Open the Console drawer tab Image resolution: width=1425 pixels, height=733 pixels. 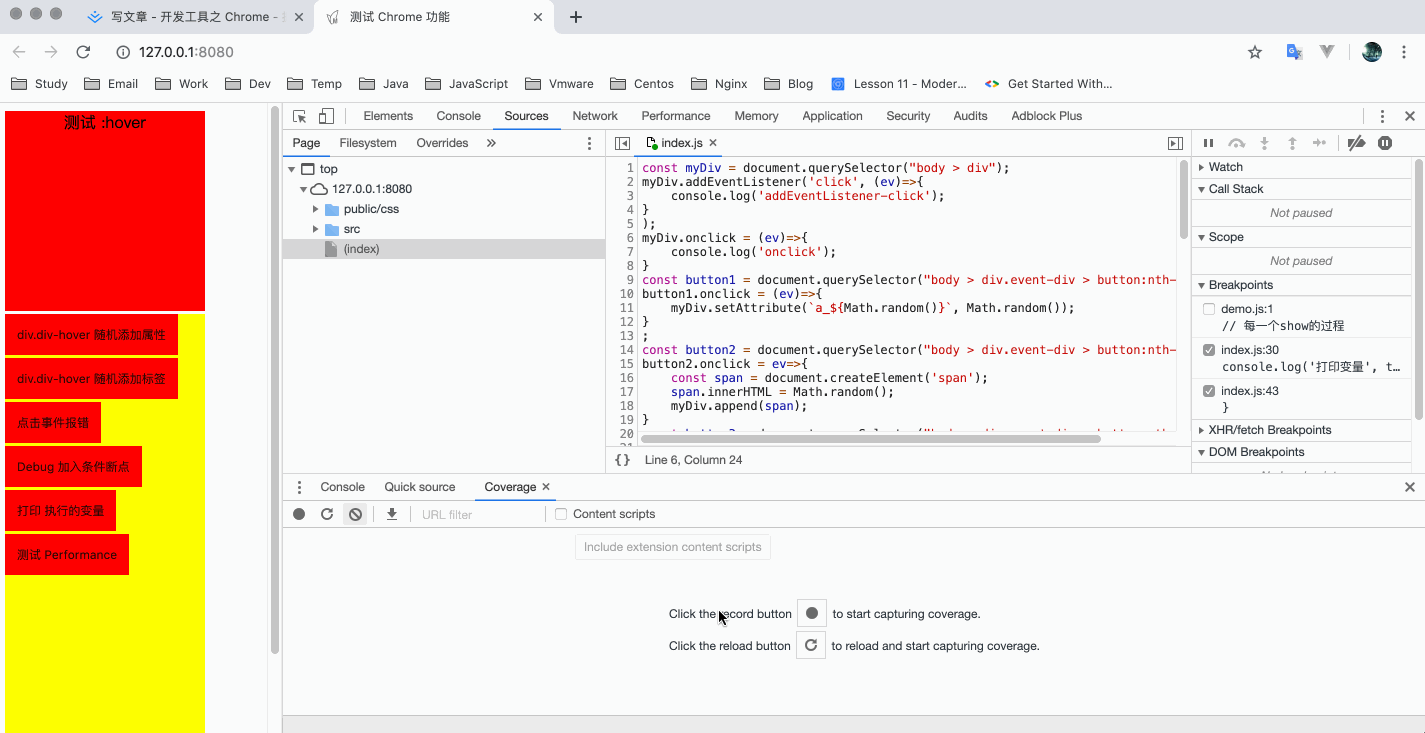tap(342, 487)
